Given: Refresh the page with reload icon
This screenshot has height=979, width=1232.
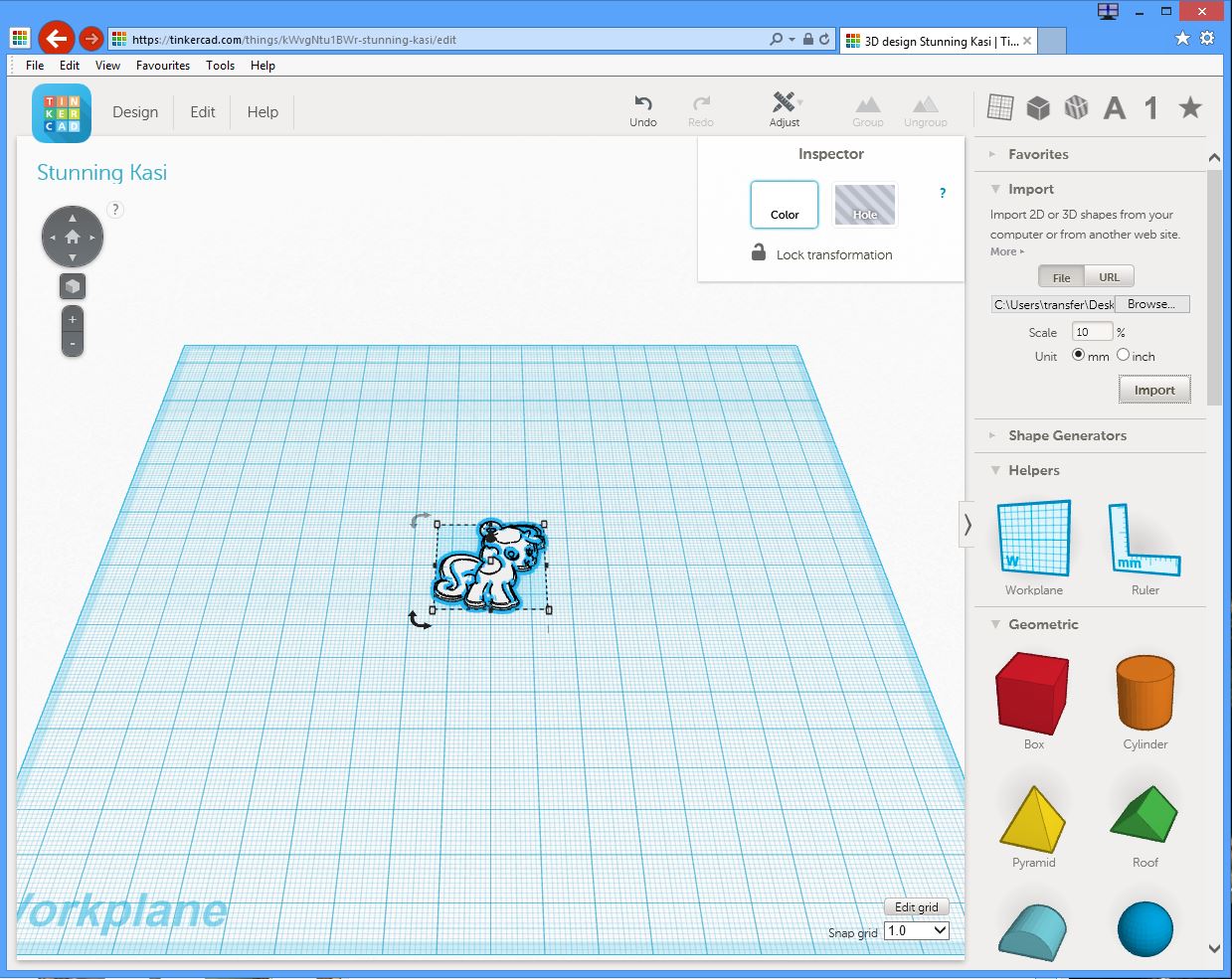Looking at the screenshot, I should [x=824, y=40].
